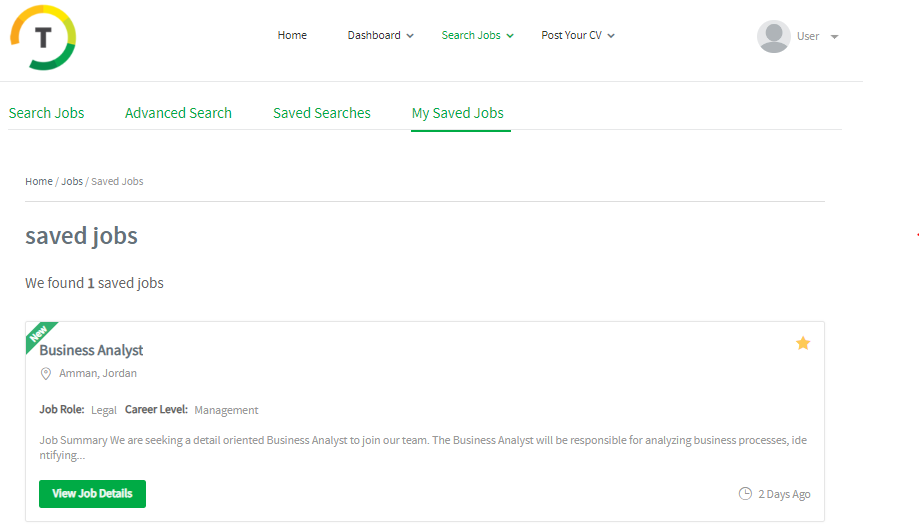This screenshot has height=528, width=919.
Task: Select the Saved Searches tab
Action: point(322,113)
